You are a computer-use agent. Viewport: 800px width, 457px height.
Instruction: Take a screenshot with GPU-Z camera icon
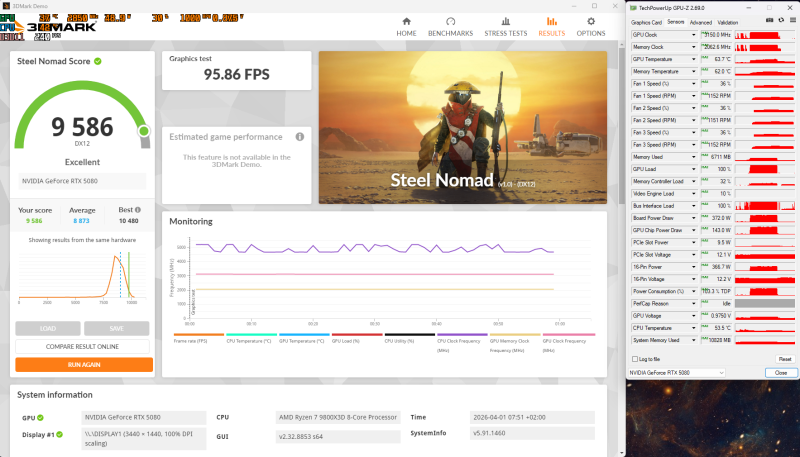tap(770, 20)
